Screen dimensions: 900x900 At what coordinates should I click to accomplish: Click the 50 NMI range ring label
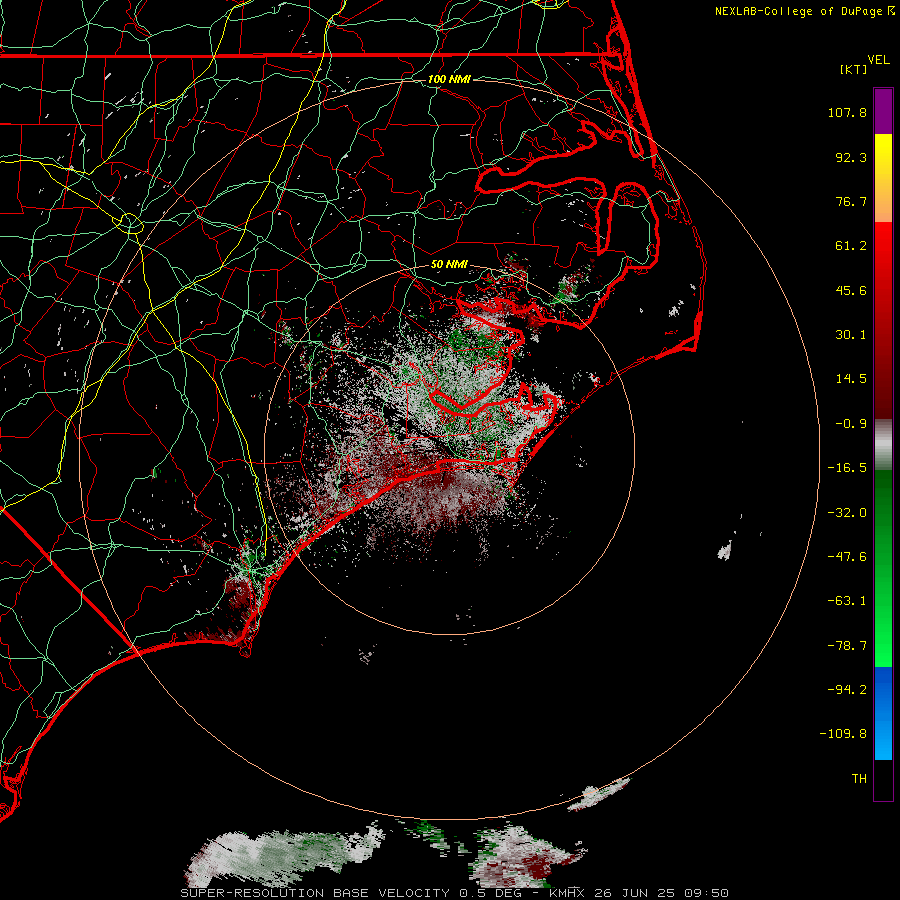[x=449, y=265]
